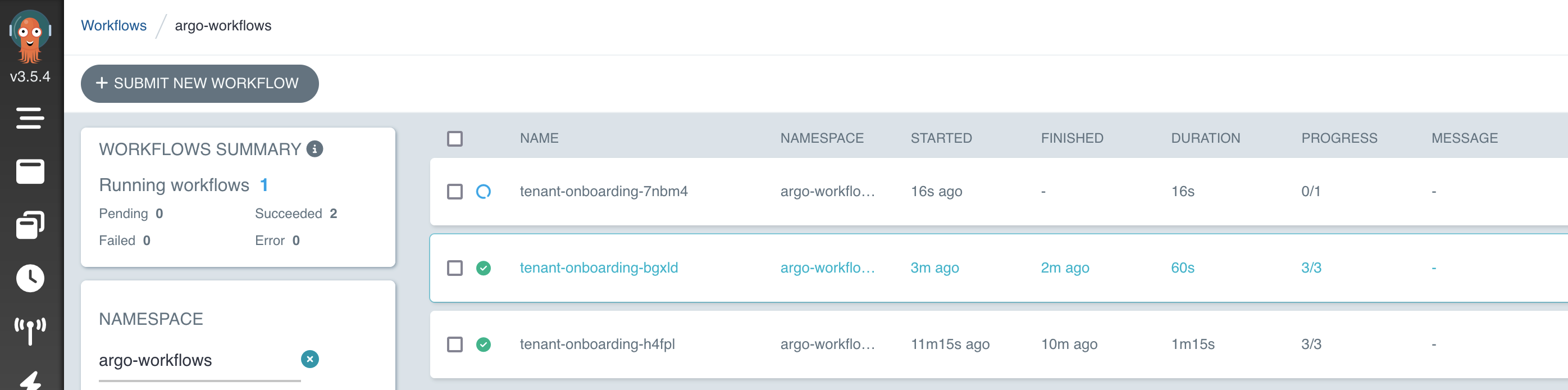
Task: Click namespace cell in tenant-onboarding-h4fpl row
Action: [x=827, y=344]
